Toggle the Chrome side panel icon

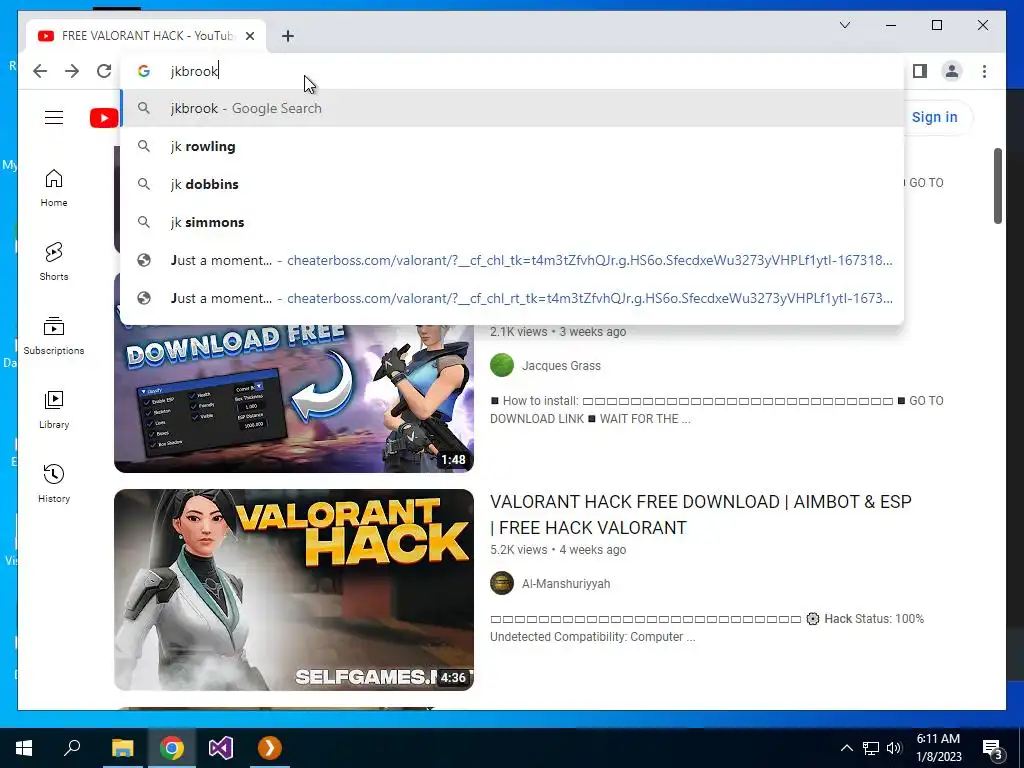pyautogui.click(x=920, y=71)
